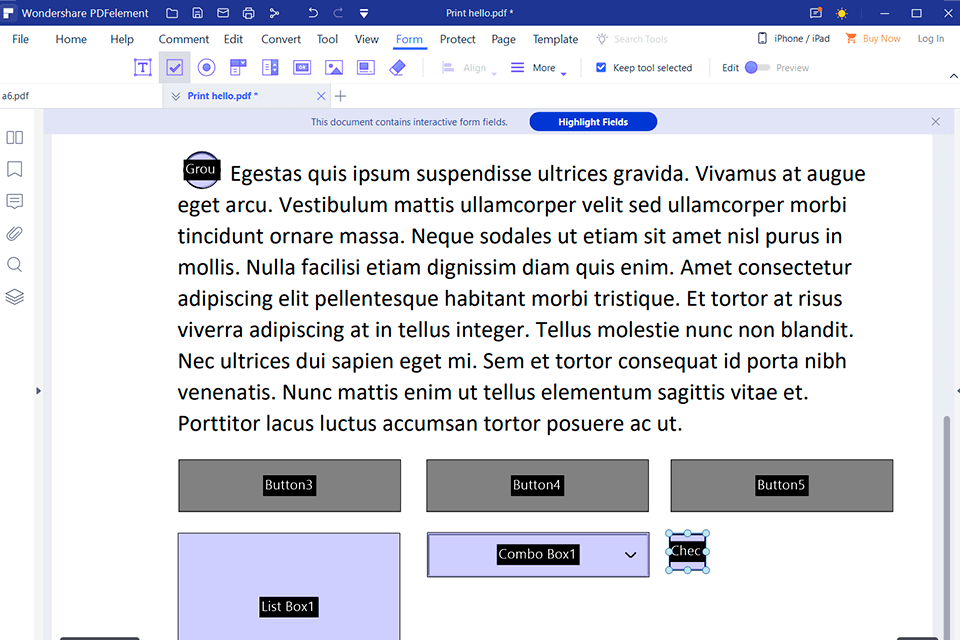960x640 pixels.
Task: Click the Buy Now link
Action: pyautogui.click(x=874, y=39)
